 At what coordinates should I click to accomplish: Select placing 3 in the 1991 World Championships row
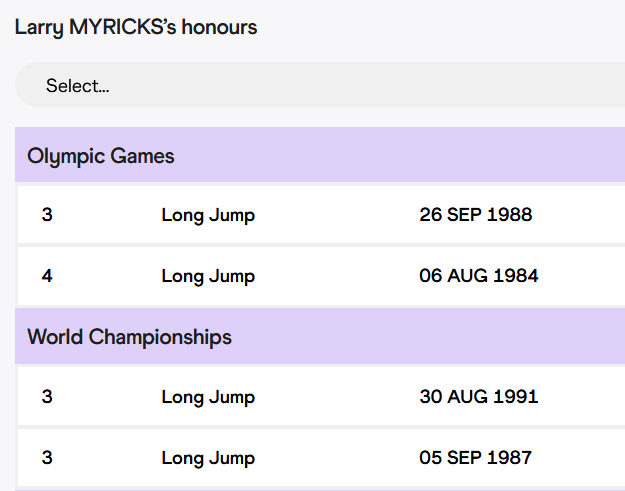coord(47,397)
